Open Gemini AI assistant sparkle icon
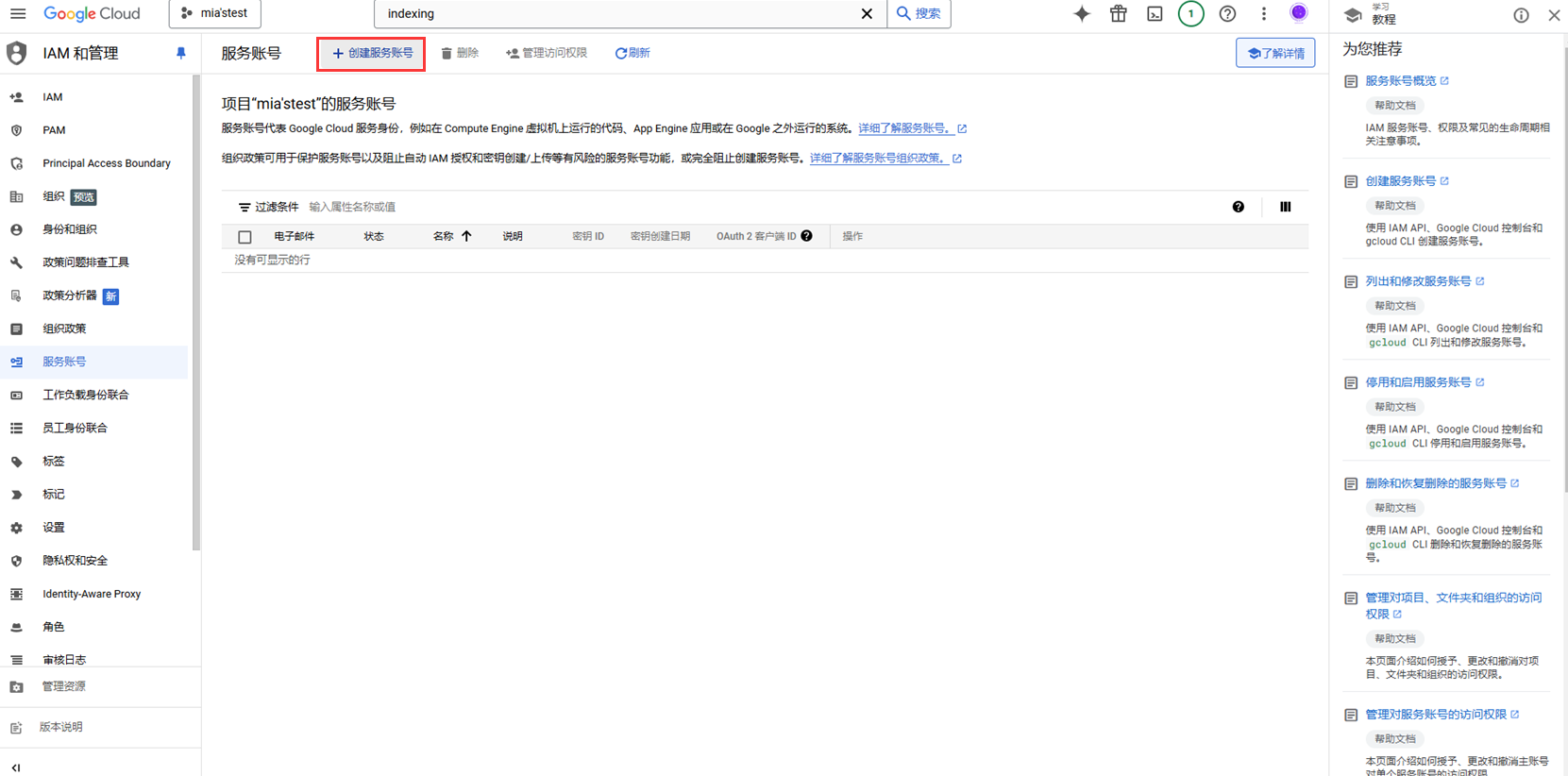Screen dimensions: 1568x776 pyautogui.click(x=1082, y=14)
